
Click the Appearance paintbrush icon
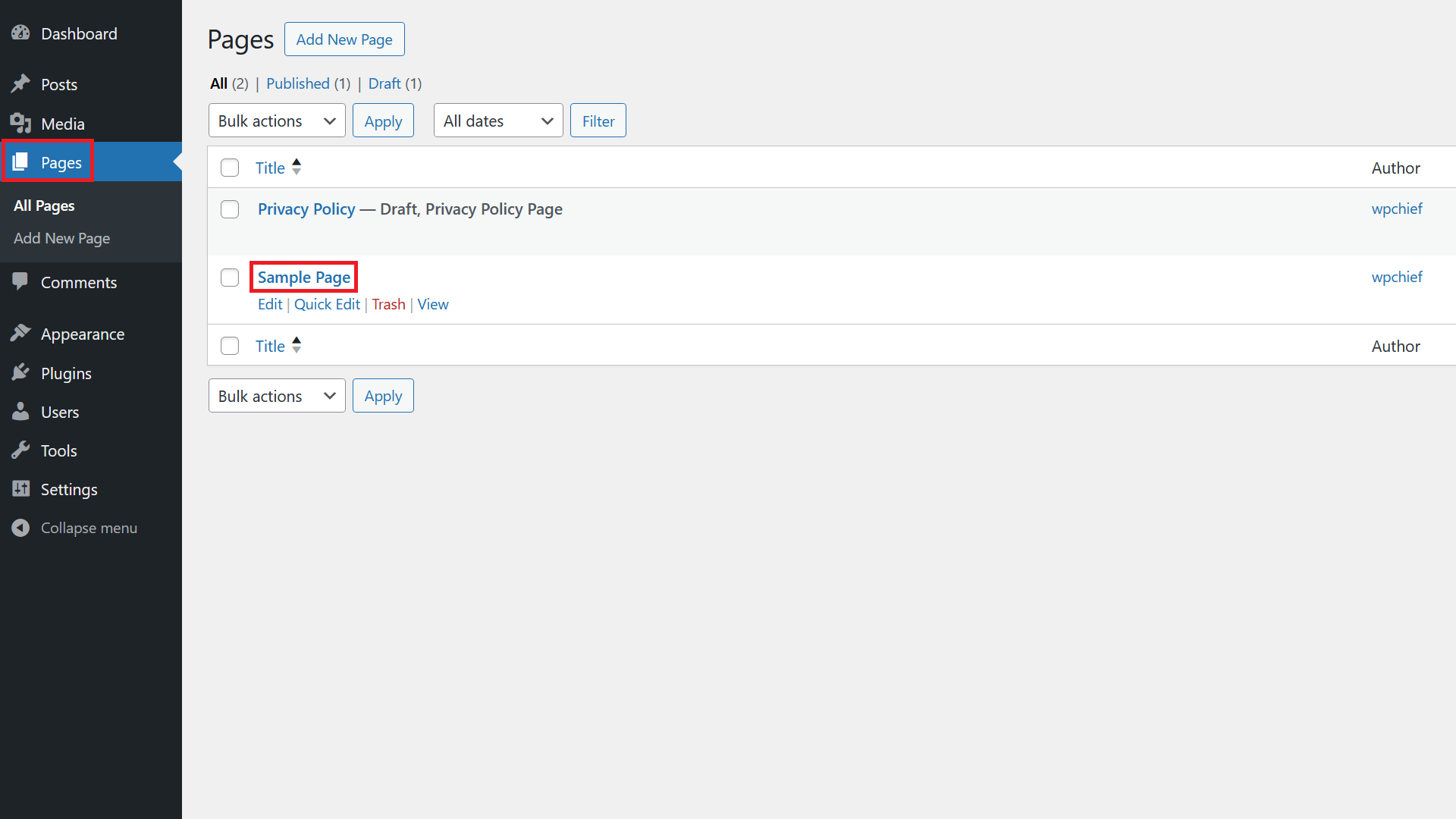pos(20,334)
